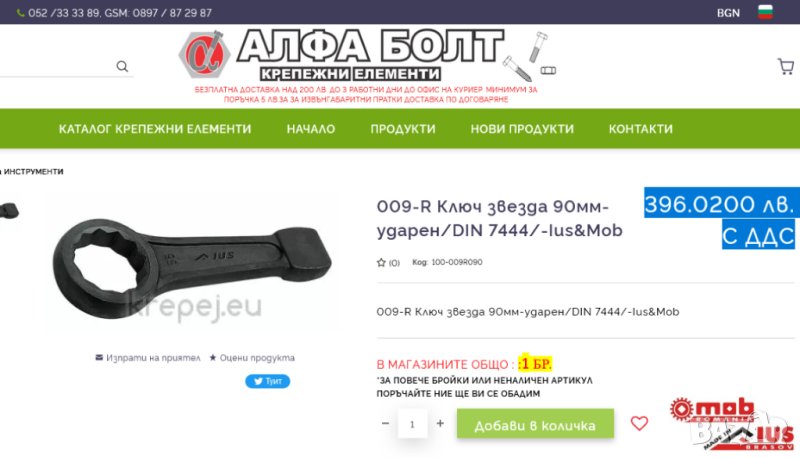Click Изпрати на приятел link
This screenshot has width=800, height=458.
148,358
